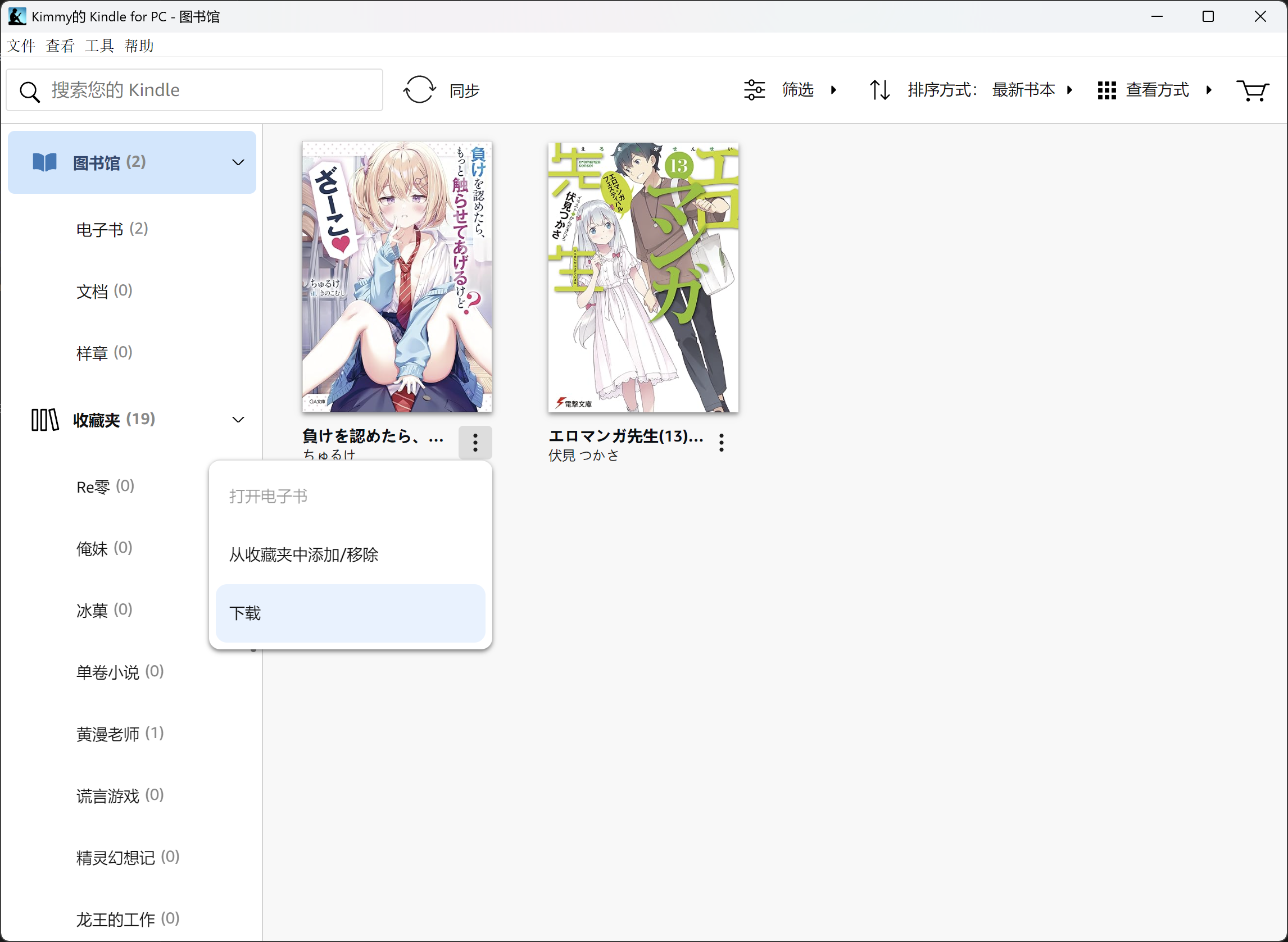Screen dimensions: 1288x942
Task: Click the search magnifier icon
Action: [29, 91]
